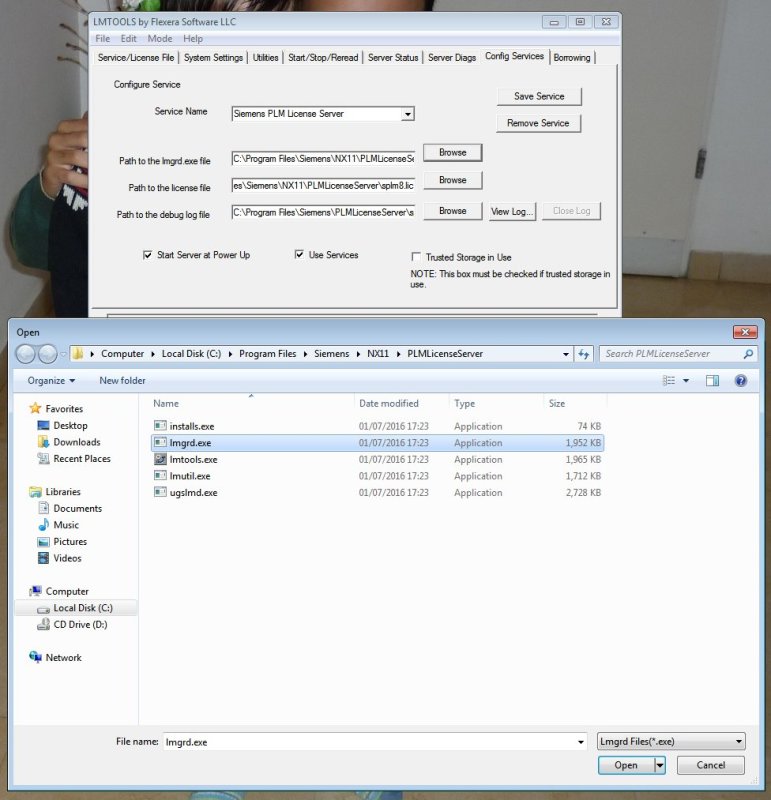This screenshot has width=771, height=800.
Task: Click the Videos library icon
Action: point(43,558)
